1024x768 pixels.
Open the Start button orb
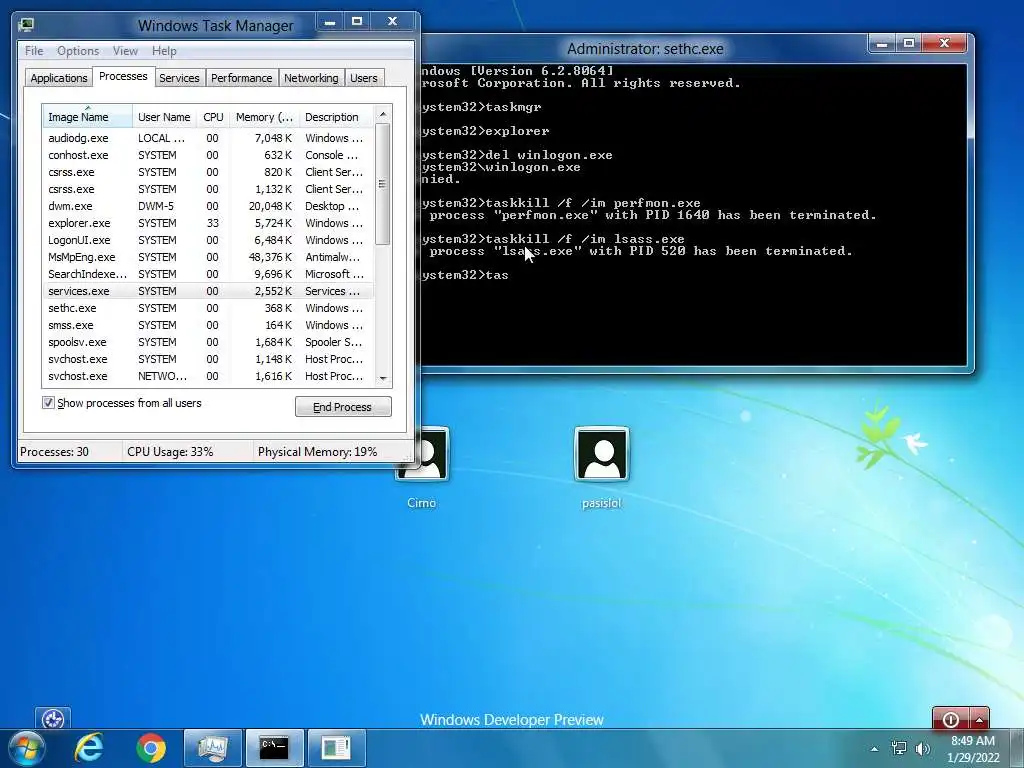point(27,748)
